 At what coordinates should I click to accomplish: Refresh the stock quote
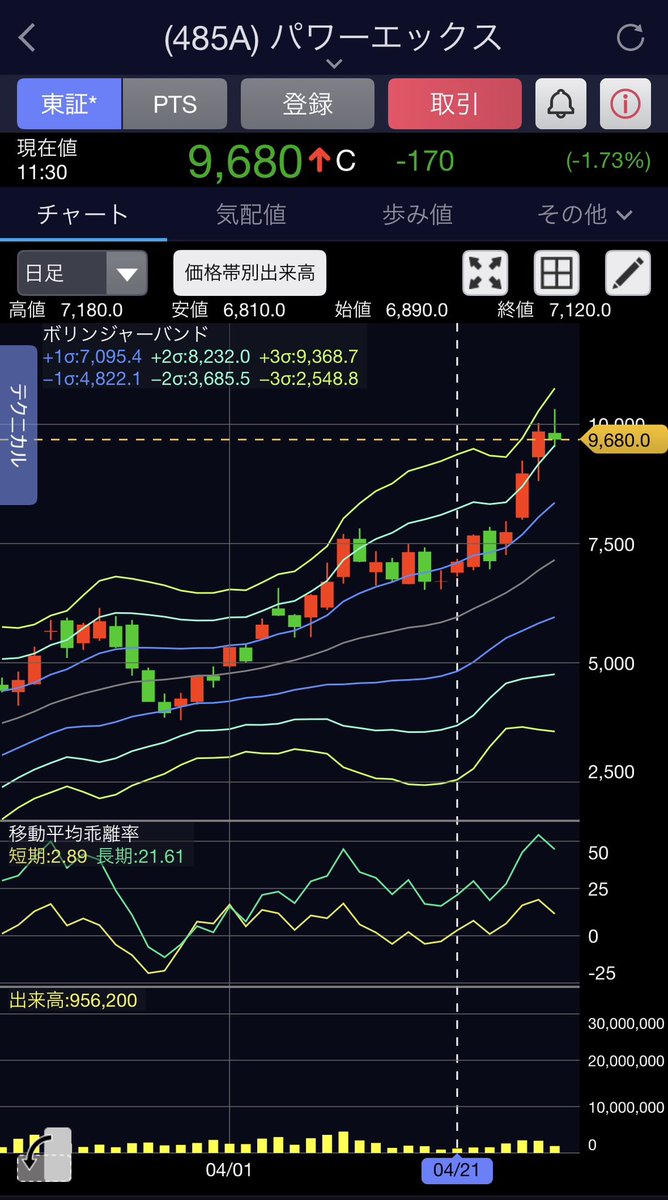(x=631, y=38)
